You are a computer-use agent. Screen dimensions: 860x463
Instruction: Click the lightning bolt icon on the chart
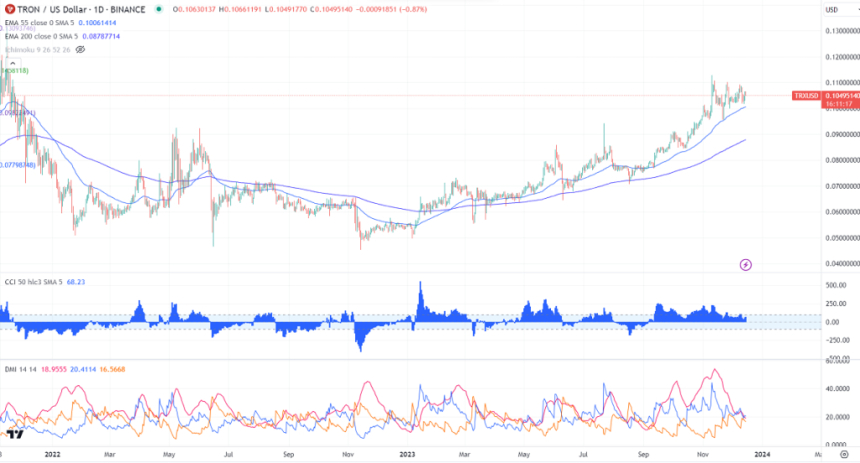[x=745, y=265]
